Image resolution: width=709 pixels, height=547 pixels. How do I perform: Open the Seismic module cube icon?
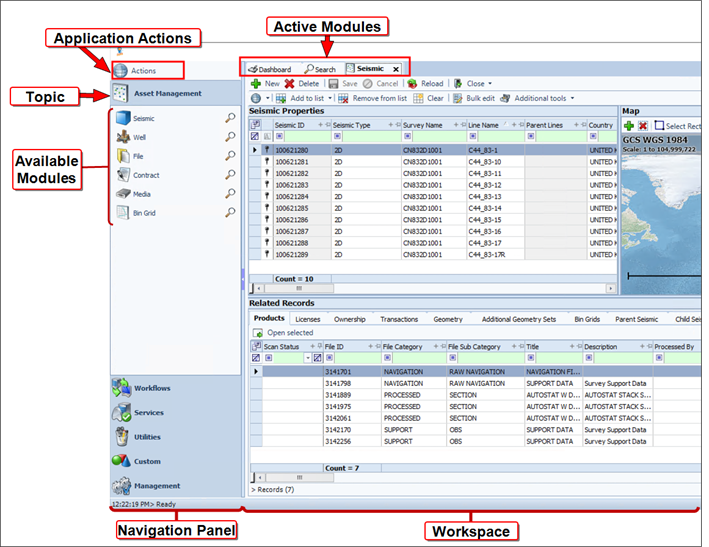tap(123, 118)
